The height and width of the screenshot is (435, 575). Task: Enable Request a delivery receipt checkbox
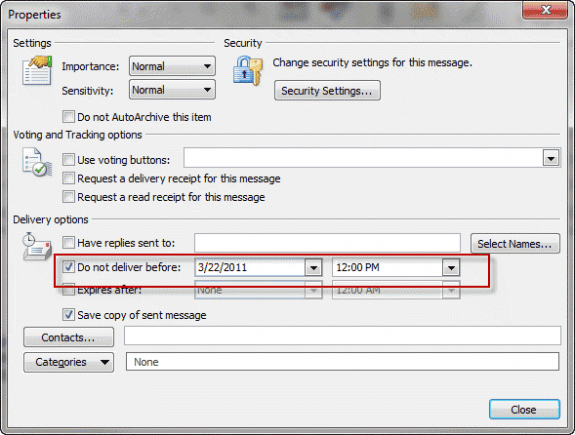[68, 178]
